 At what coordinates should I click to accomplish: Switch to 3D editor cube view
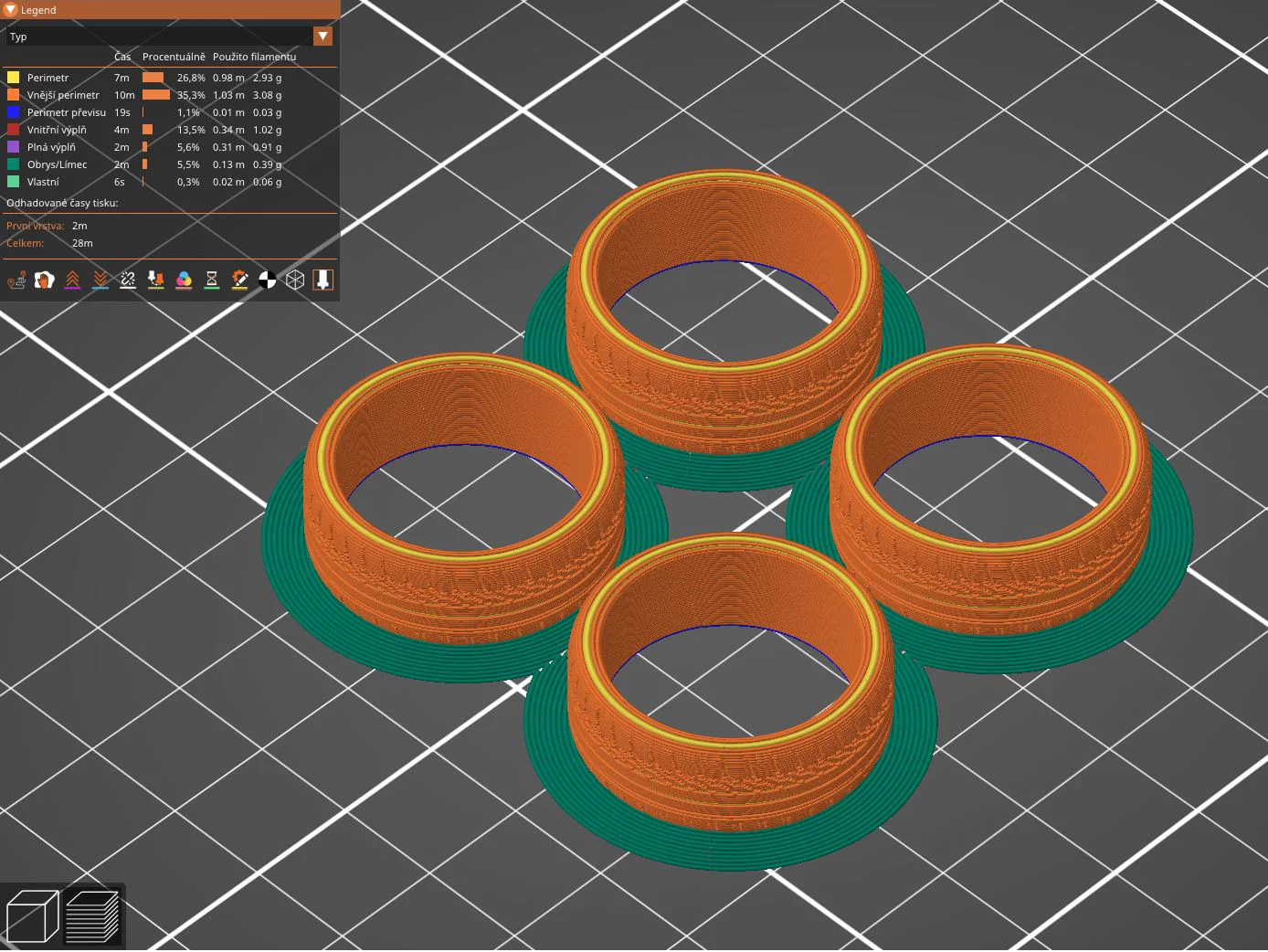point(32,916)
